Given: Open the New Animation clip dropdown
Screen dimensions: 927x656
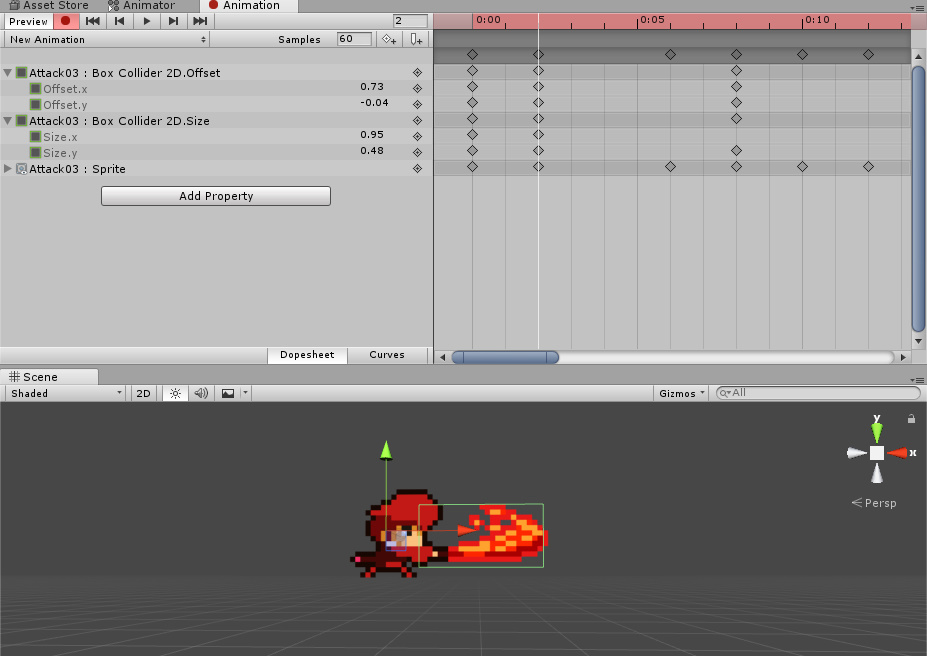Looking at the screenshot, I should (106, 40).
